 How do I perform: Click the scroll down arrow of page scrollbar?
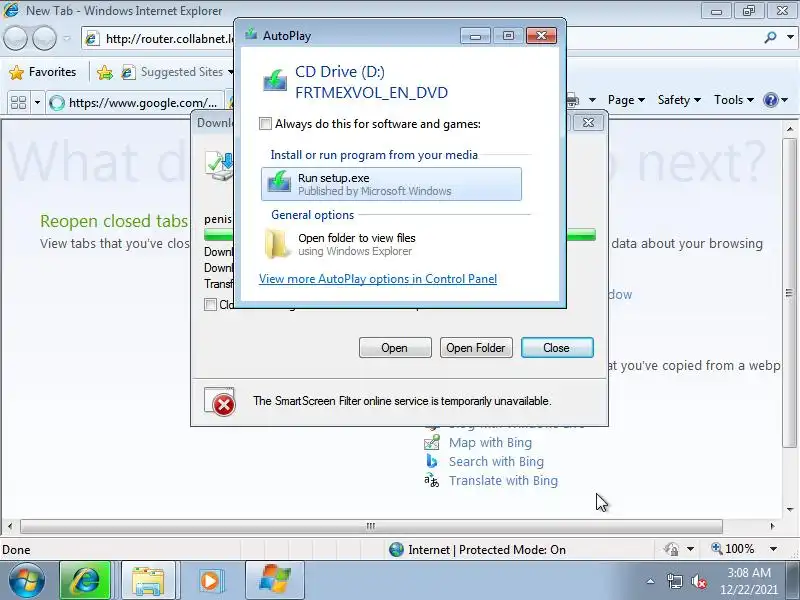click(x=790, y=509)
